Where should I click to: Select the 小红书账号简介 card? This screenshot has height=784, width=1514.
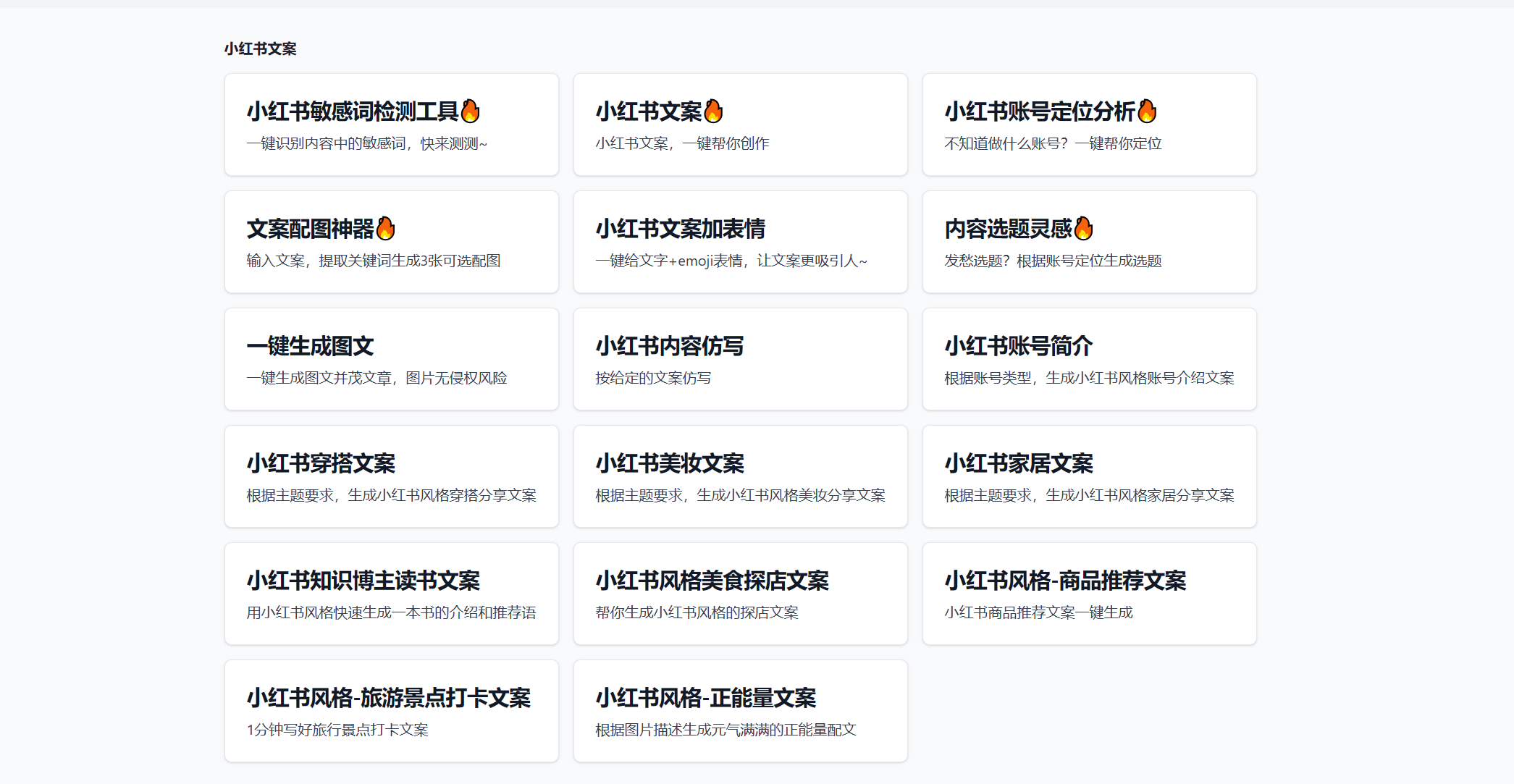[1089, 359]
